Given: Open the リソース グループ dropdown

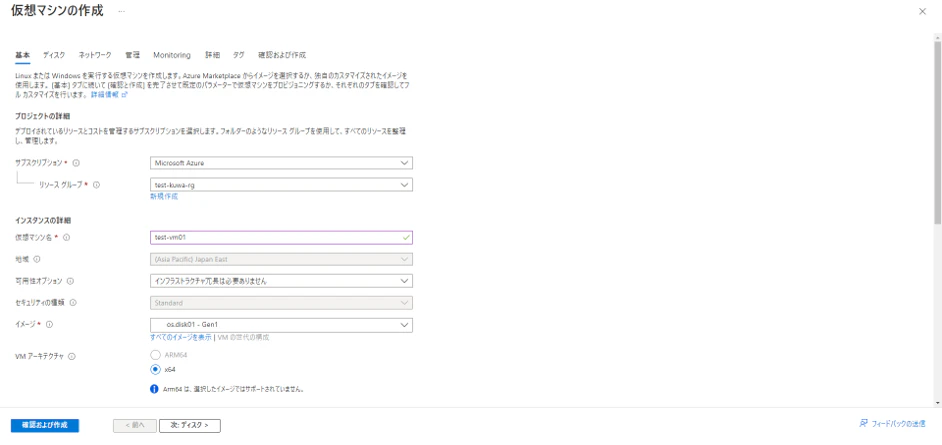Looking at the screenshot, I should (281, 185).
